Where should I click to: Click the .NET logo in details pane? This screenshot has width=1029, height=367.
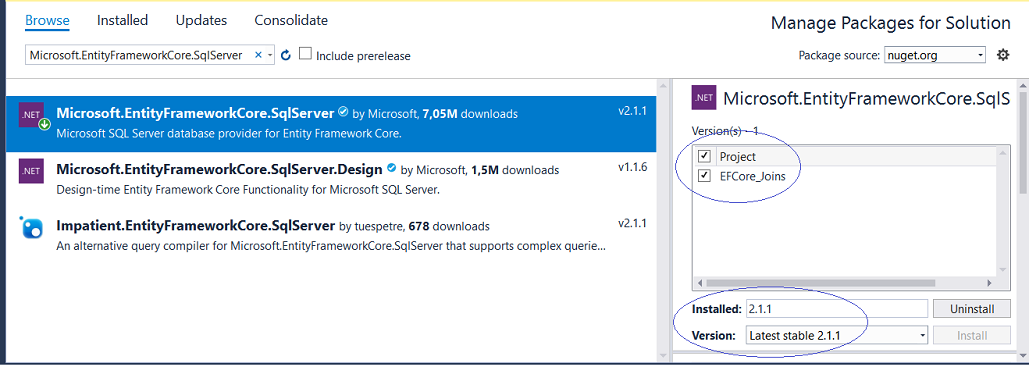tap(704, 98)
